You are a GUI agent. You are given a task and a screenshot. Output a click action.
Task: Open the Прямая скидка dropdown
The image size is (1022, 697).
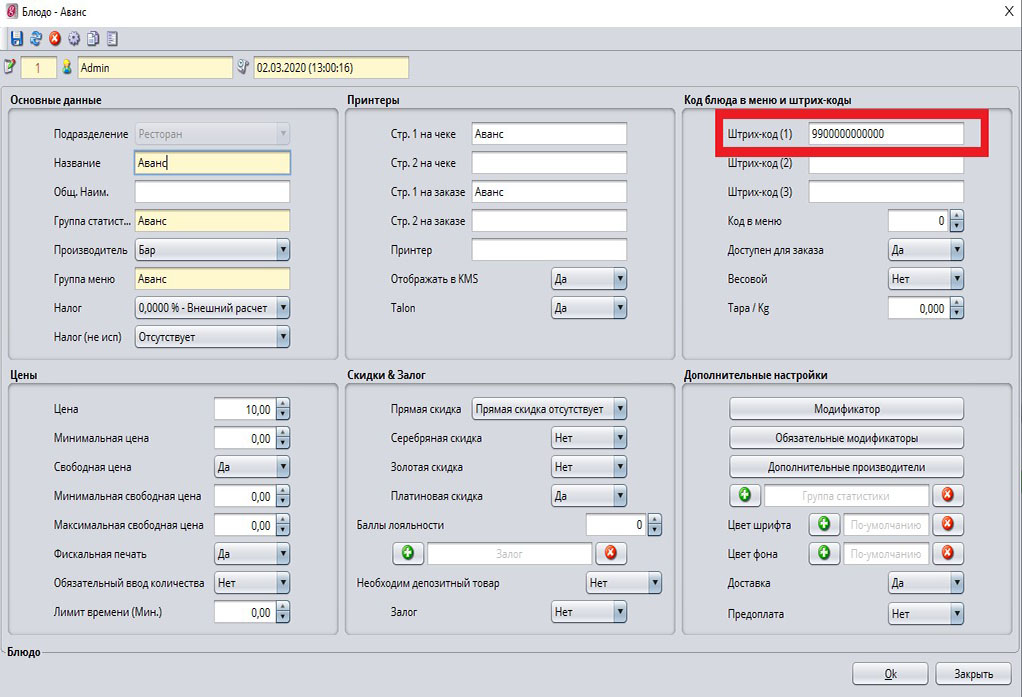tap(620, 409)
